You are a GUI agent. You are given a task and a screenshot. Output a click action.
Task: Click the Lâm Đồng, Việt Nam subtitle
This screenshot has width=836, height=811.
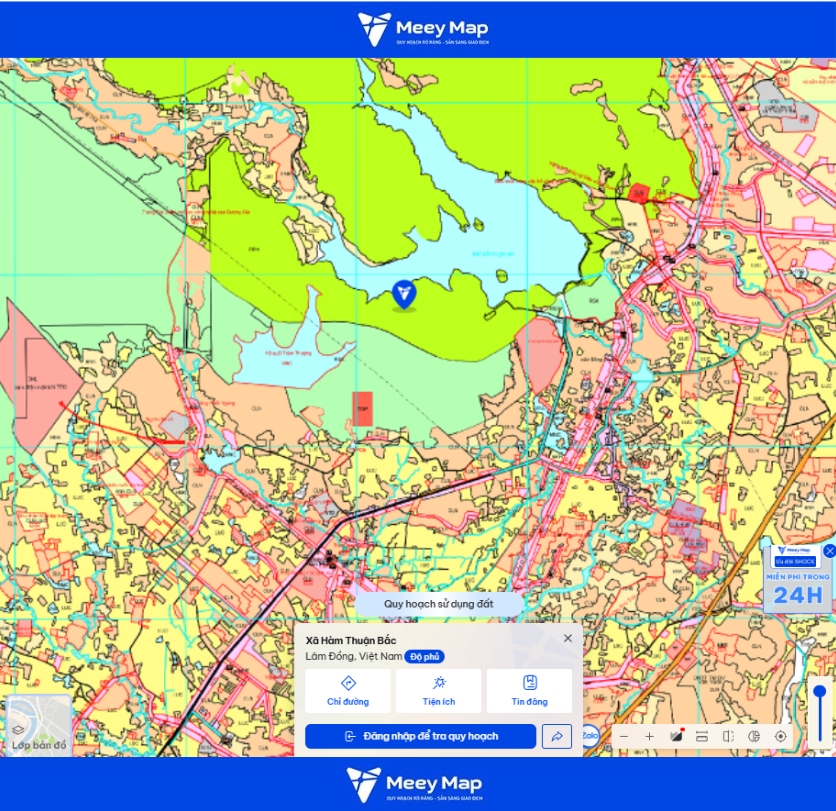coord(353,656)
